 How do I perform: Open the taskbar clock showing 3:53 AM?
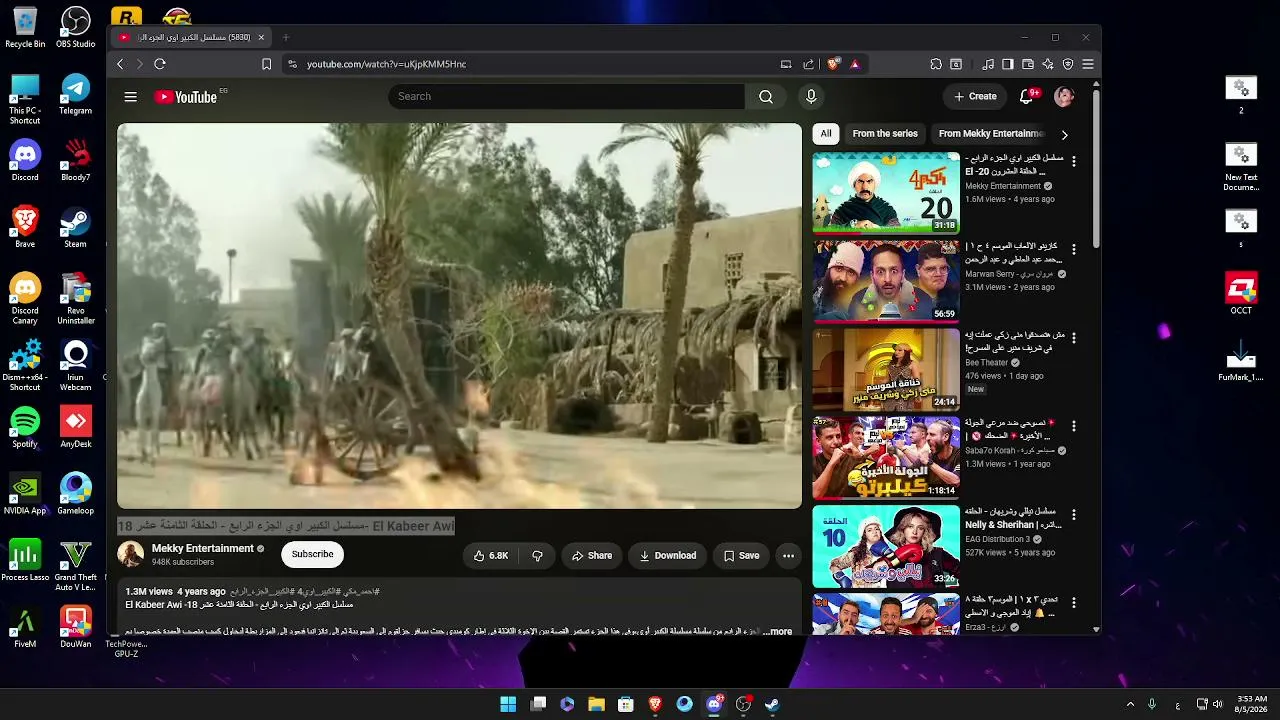click(x=1252, y=704)
